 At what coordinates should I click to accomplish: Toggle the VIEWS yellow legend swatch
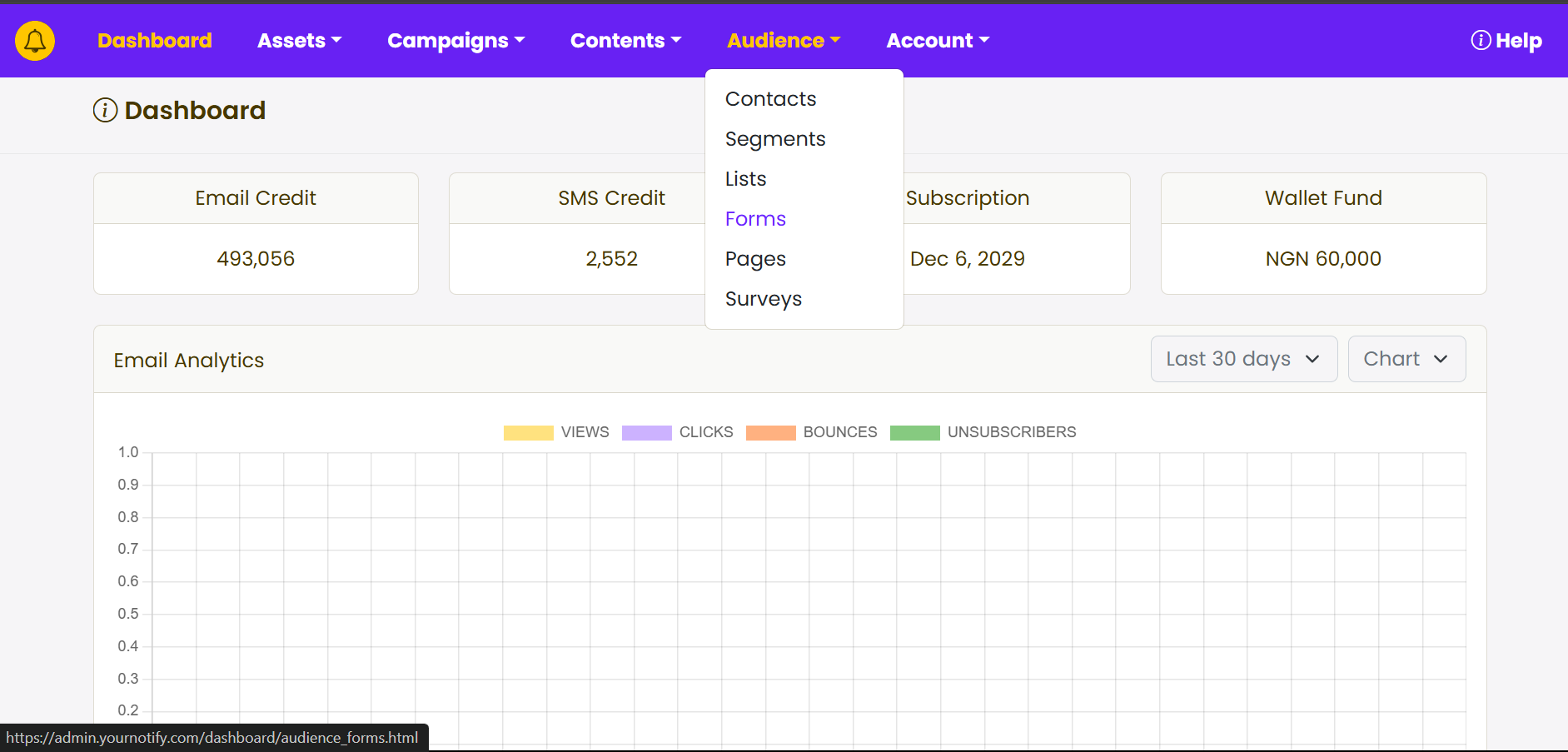pos(529,432)
